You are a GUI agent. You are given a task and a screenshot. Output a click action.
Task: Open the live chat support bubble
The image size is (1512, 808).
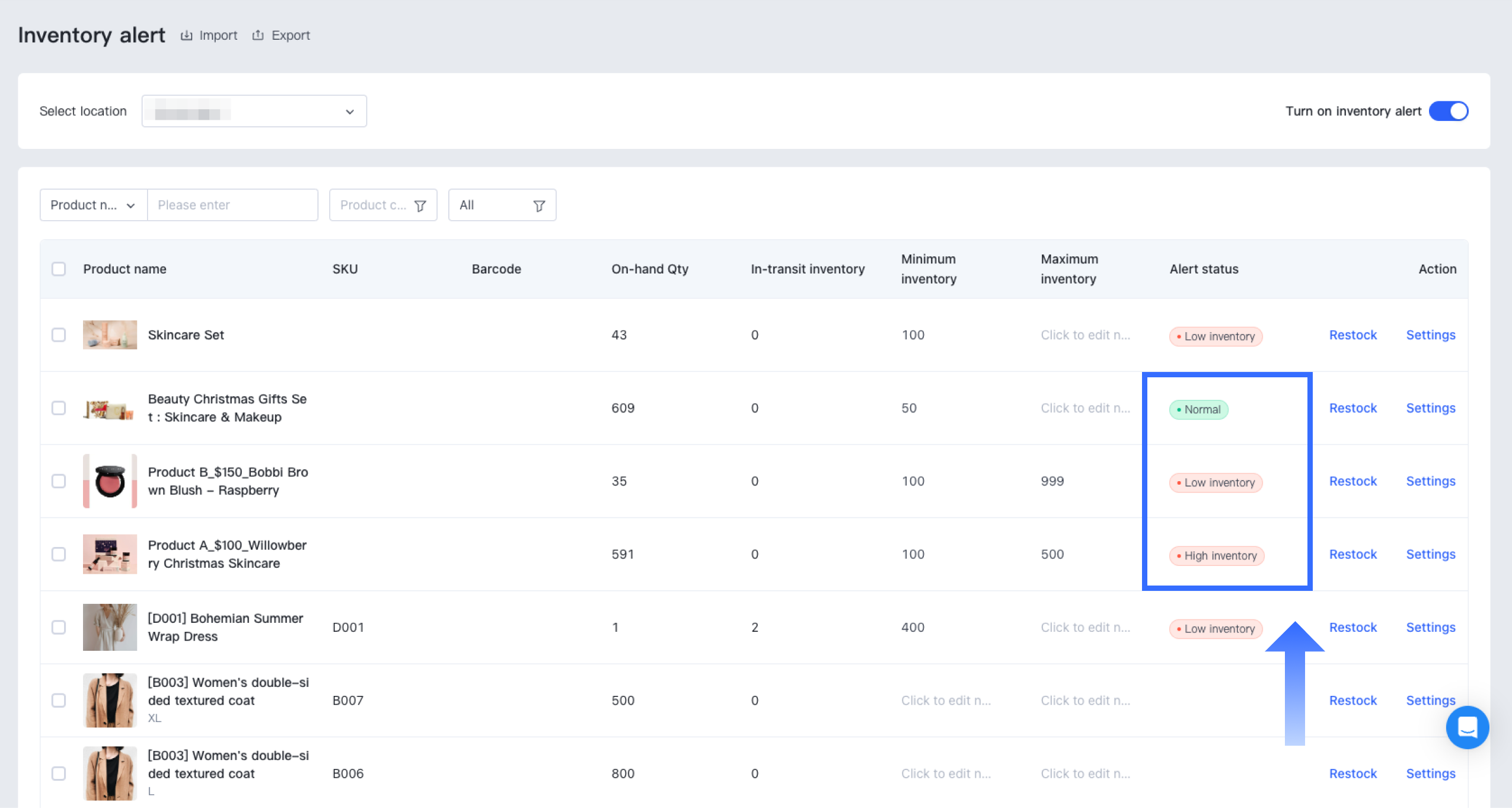1467,727
